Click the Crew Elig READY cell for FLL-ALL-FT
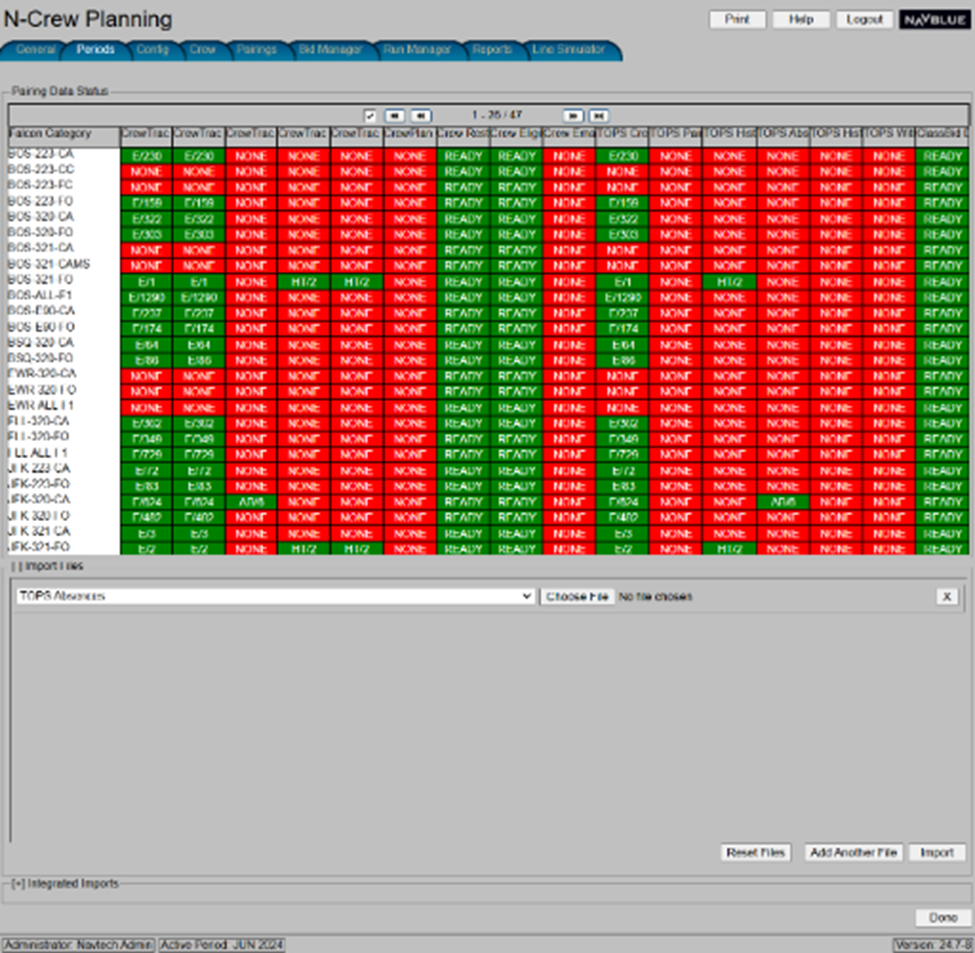 (515, 454)
